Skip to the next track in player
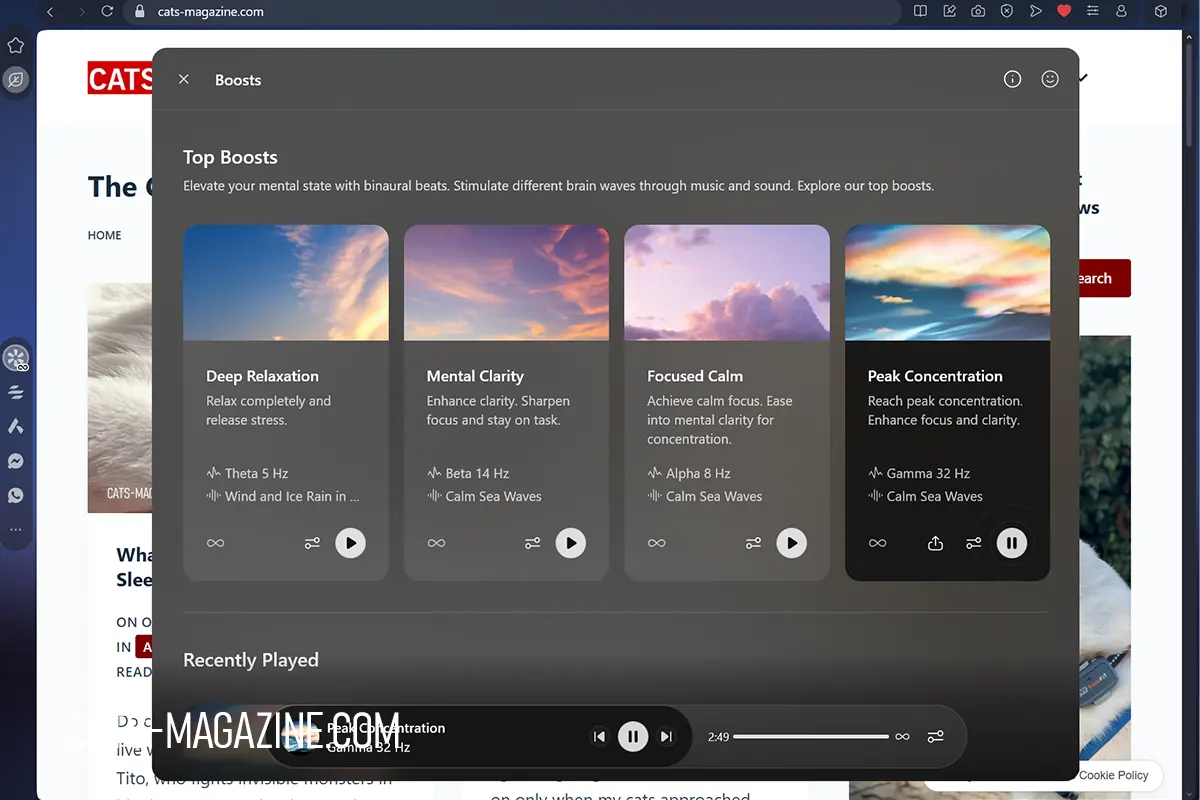 pyautogui.click(x=666, y=737)
